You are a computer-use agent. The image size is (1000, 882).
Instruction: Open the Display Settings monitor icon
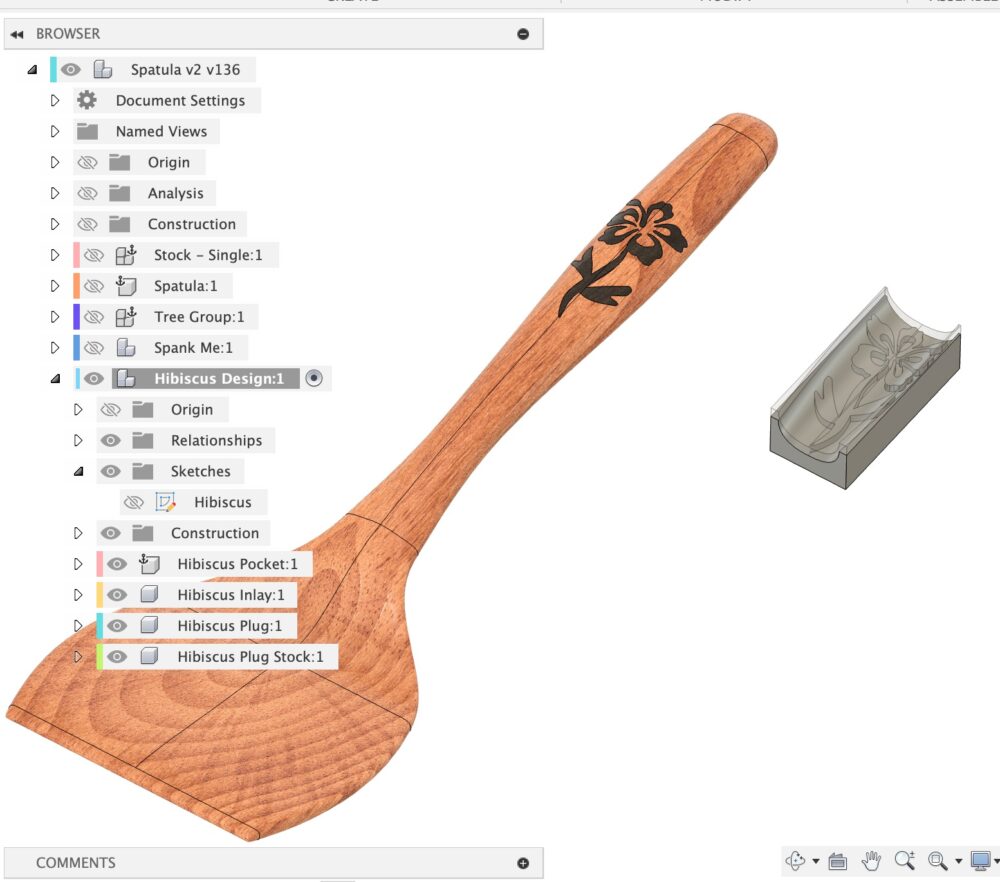point(980,860)
